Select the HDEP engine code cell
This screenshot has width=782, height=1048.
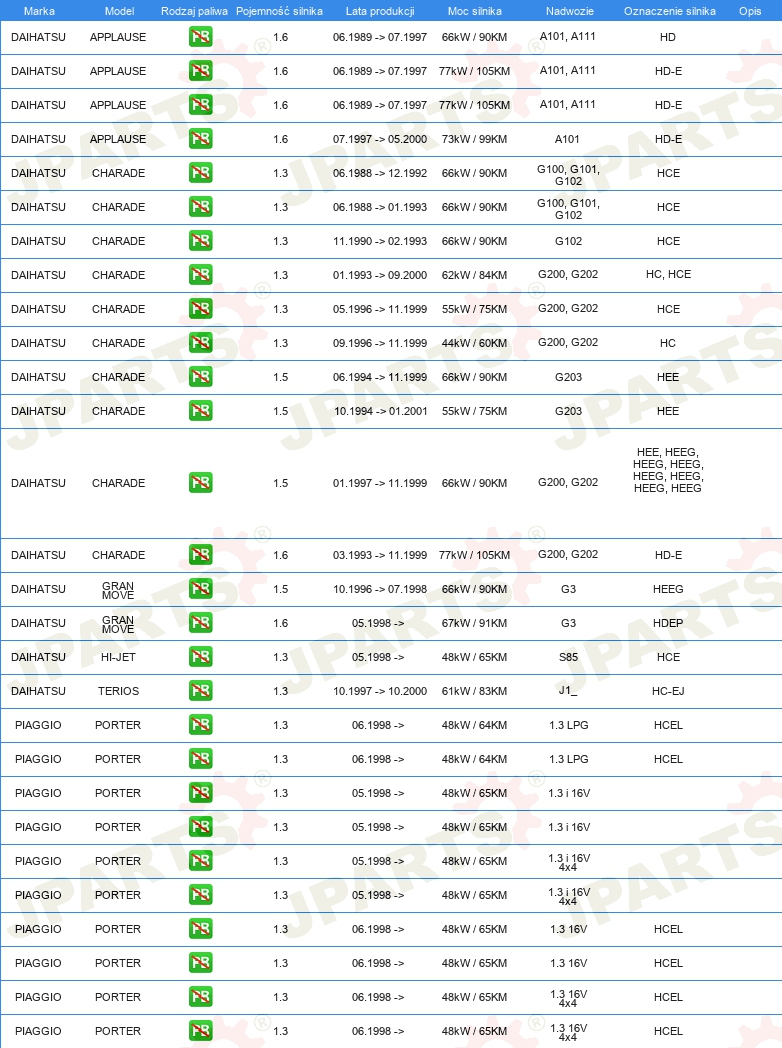coord(668,623)
